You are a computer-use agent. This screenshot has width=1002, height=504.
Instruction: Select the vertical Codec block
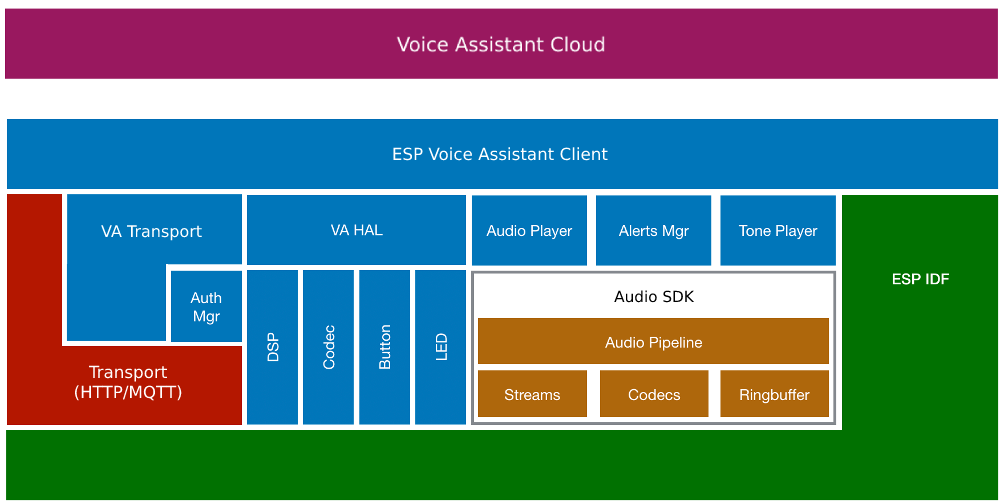coord(328,347)
